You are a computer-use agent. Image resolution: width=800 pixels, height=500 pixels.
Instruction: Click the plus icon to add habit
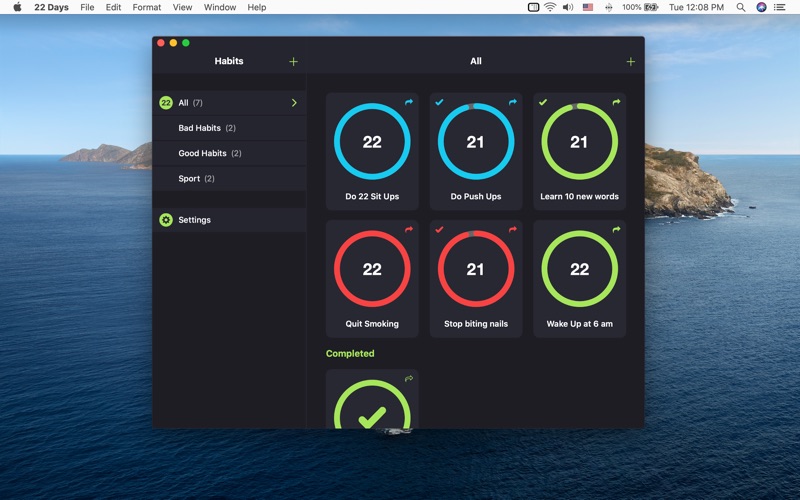630,62
